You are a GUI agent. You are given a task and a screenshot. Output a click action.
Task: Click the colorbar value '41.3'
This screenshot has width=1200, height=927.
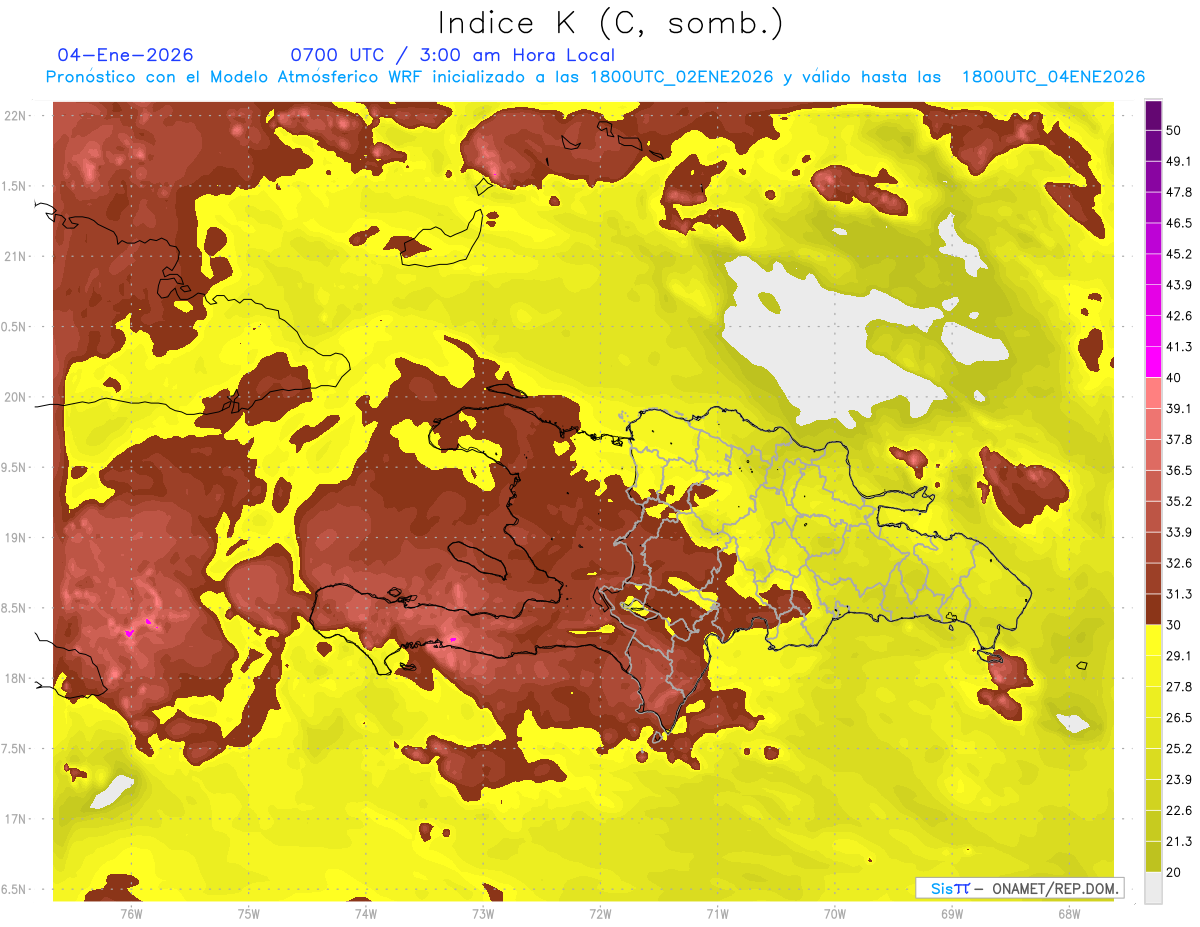click(x=1179, y=347)
